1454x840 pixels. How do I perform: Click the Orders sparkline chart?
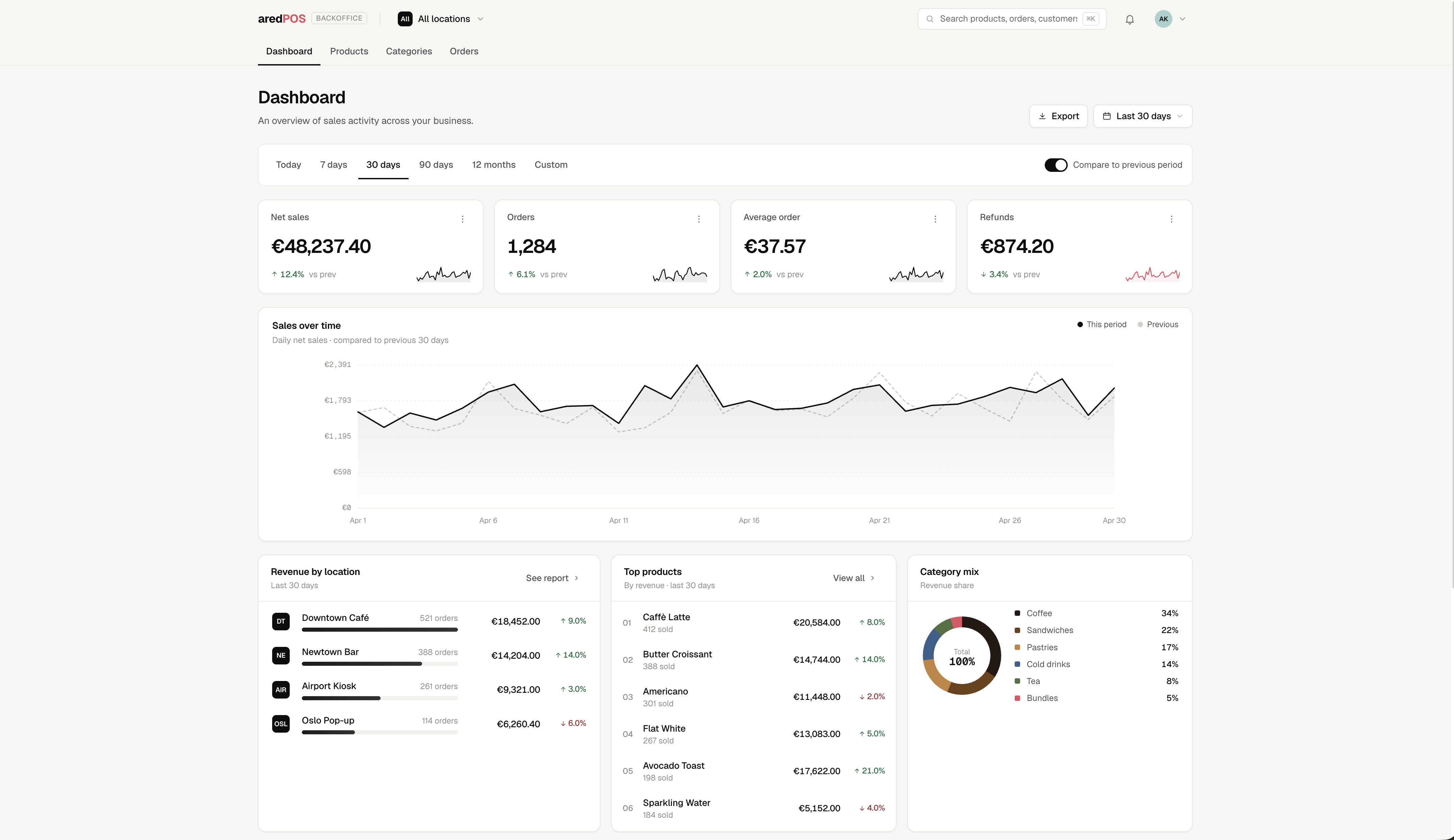point(680,274)
